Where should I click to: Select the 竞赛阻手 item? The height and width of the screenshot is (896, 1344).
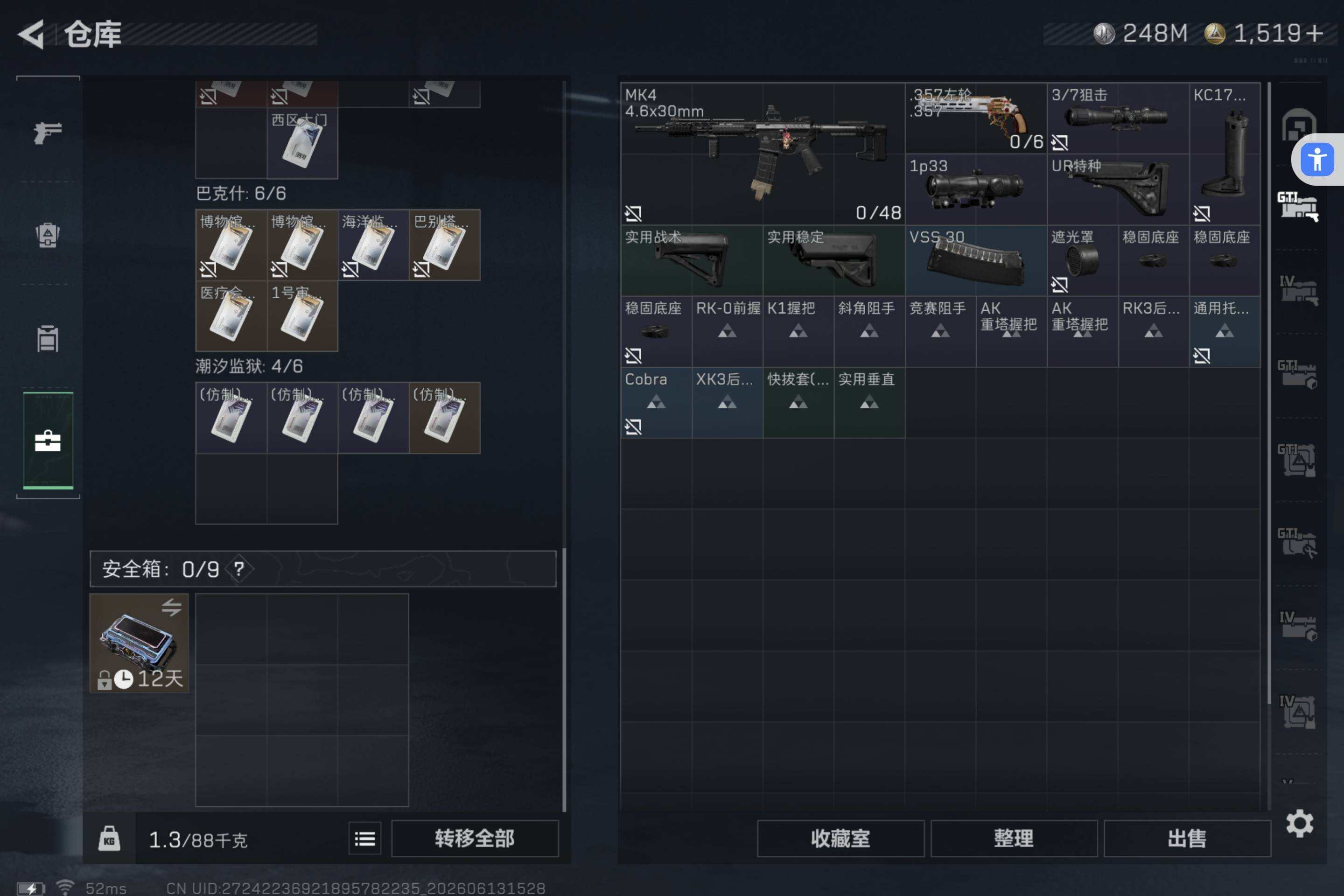[x=941, y=331]
